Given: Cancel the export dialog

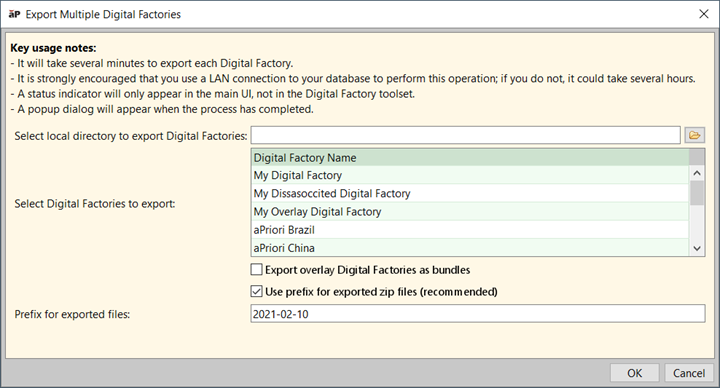Looking at the screenshot, I should pyautogui.click(x=689, y=373).
